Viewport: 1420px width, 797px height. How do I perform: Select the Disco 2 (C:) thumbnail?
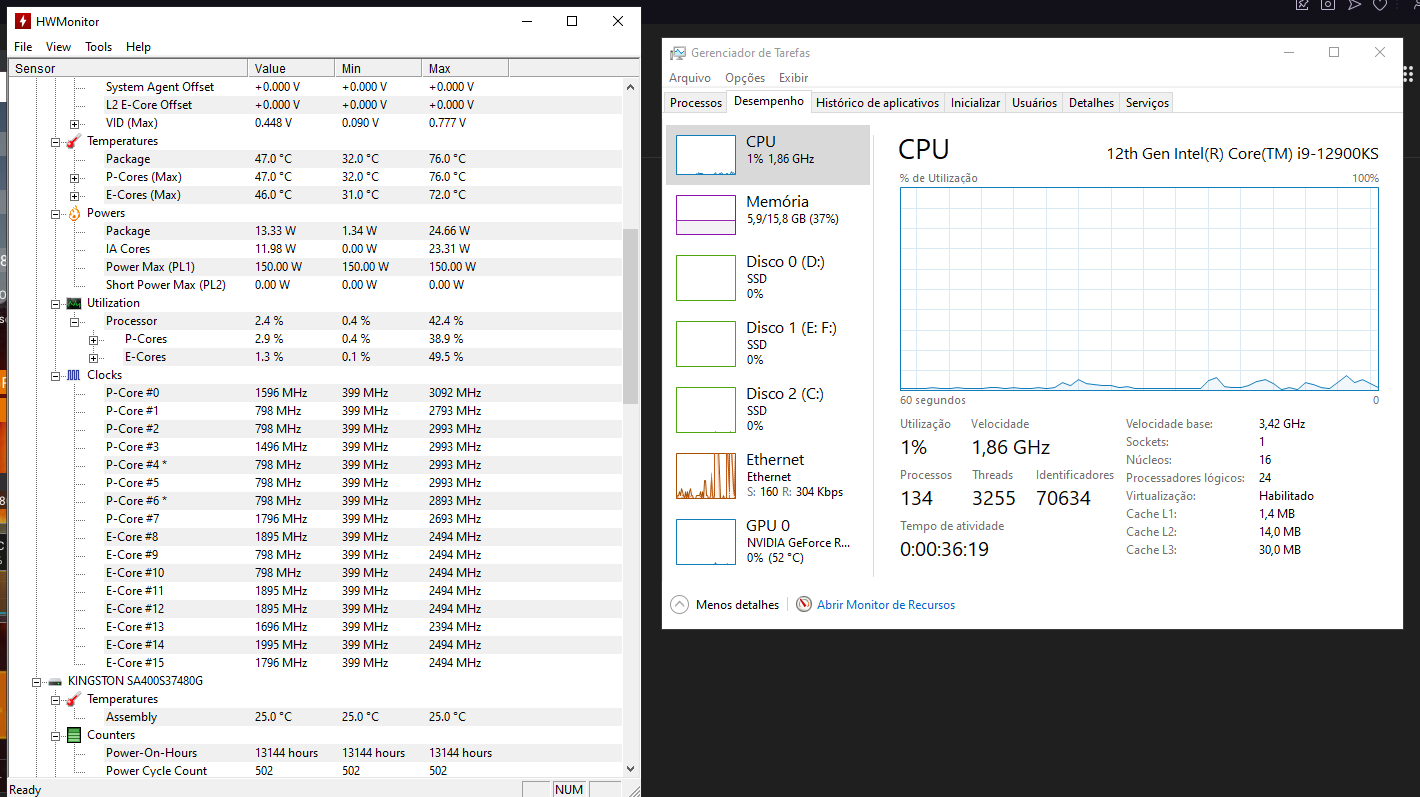(x=706, y=410)
